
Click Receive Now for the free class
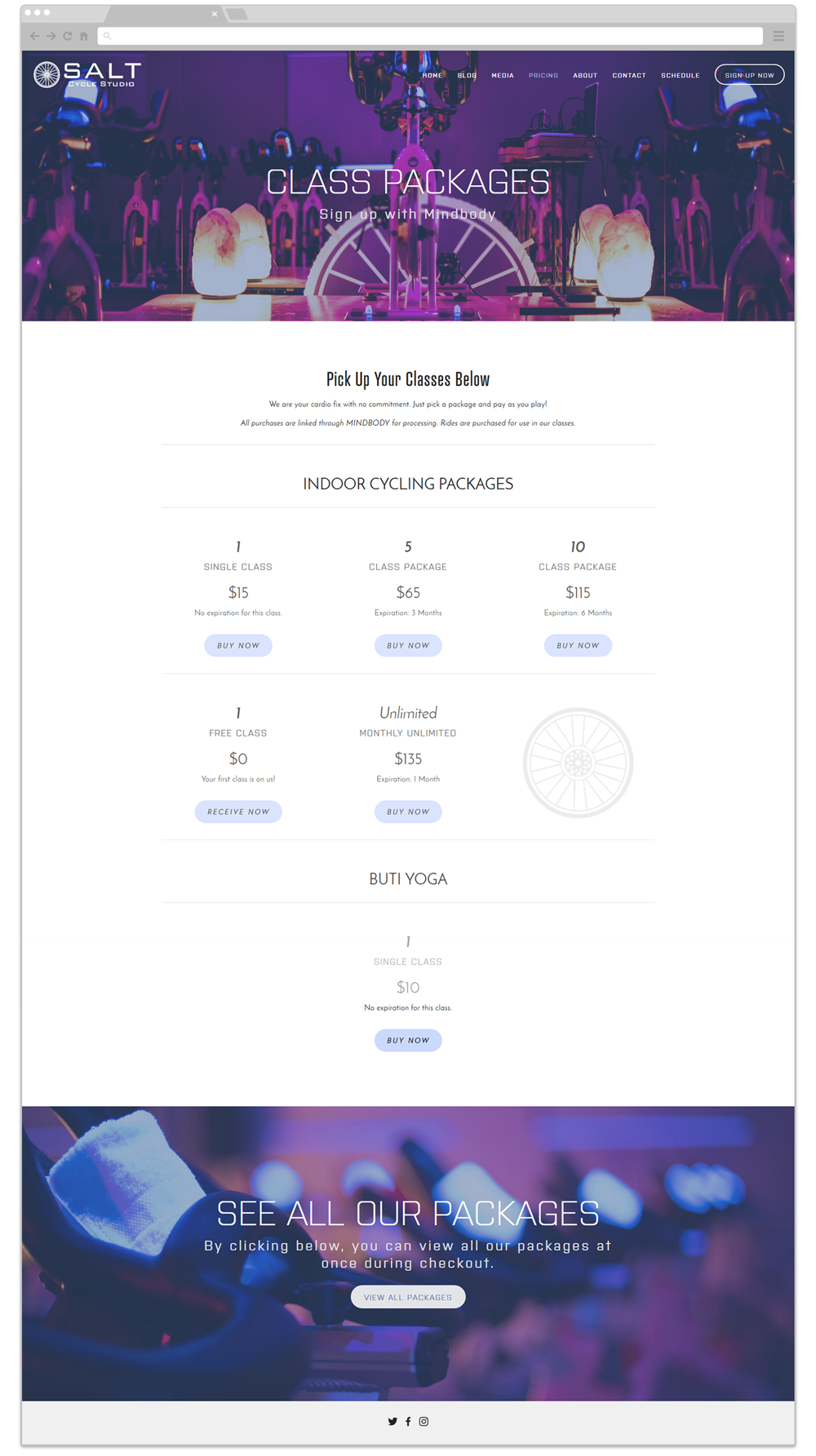click(238, 812)
